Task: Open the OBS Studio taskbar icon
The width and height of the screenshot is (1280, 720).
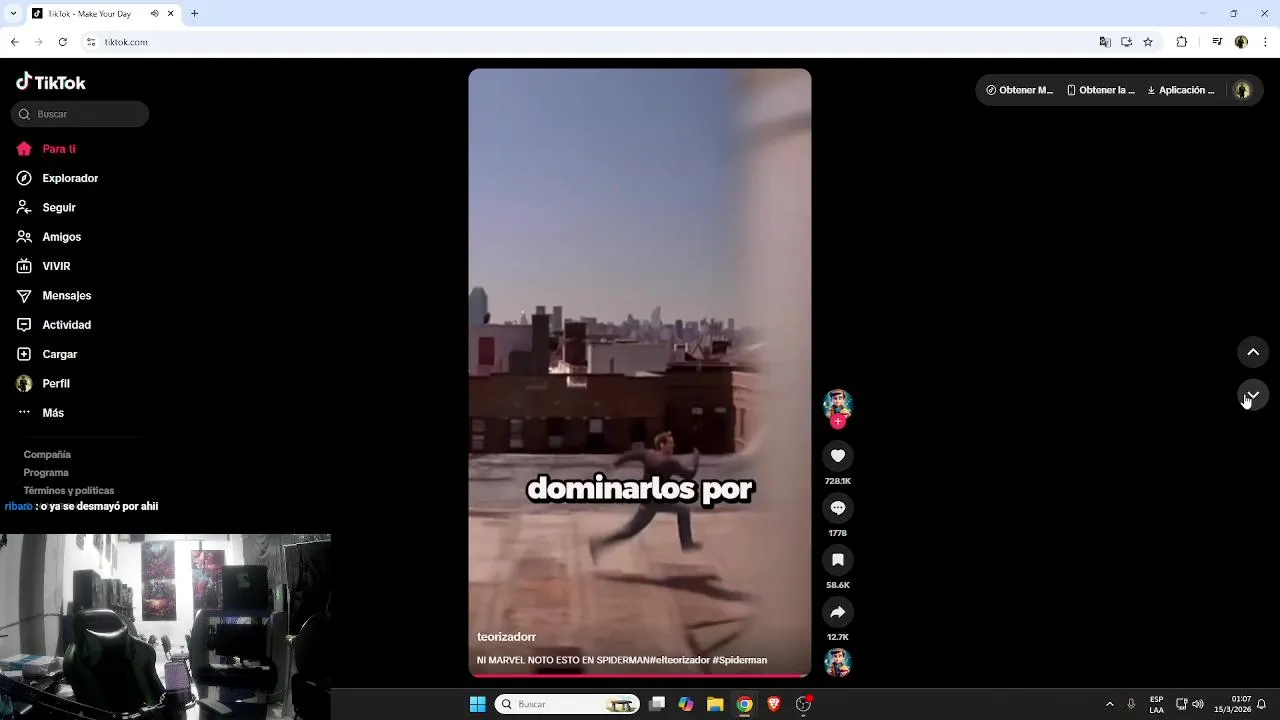Action: pyautogui.click(x=803, y=704)
